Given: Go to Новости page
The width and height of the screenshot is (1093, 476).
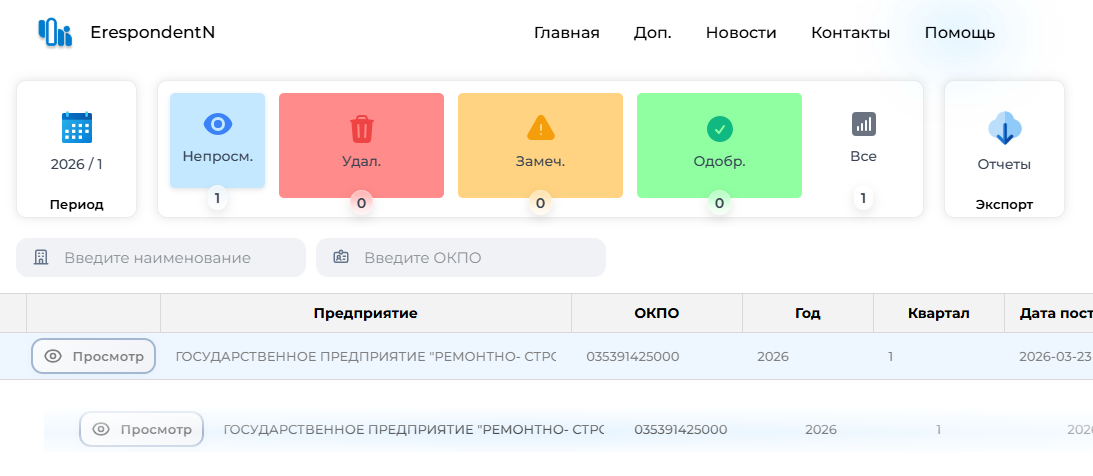Looking at the screenshot, I should pyautogui.click(x=741, y=33).
